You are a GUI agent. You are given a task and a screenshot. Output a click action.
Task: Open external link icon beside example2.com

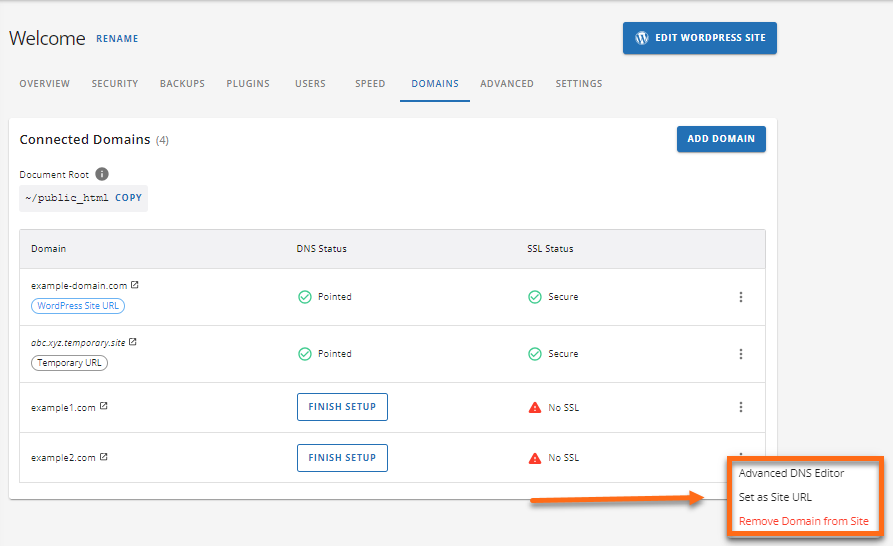pyautogui.click(x=103, y=457)
